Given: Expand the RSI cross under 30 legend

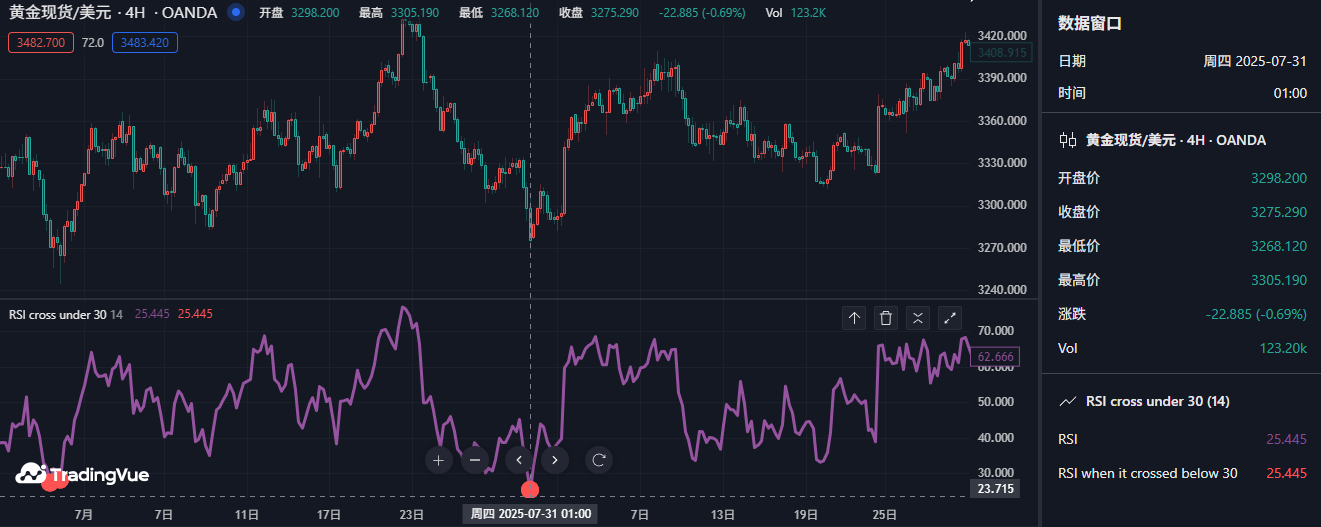Looking at the screenshot, I should [57, 314].
